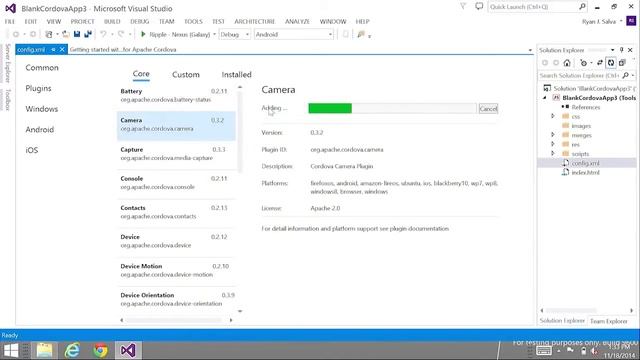Switch to the Custom plugins tab
640x360 pixels.
click(x=186, y=75)
